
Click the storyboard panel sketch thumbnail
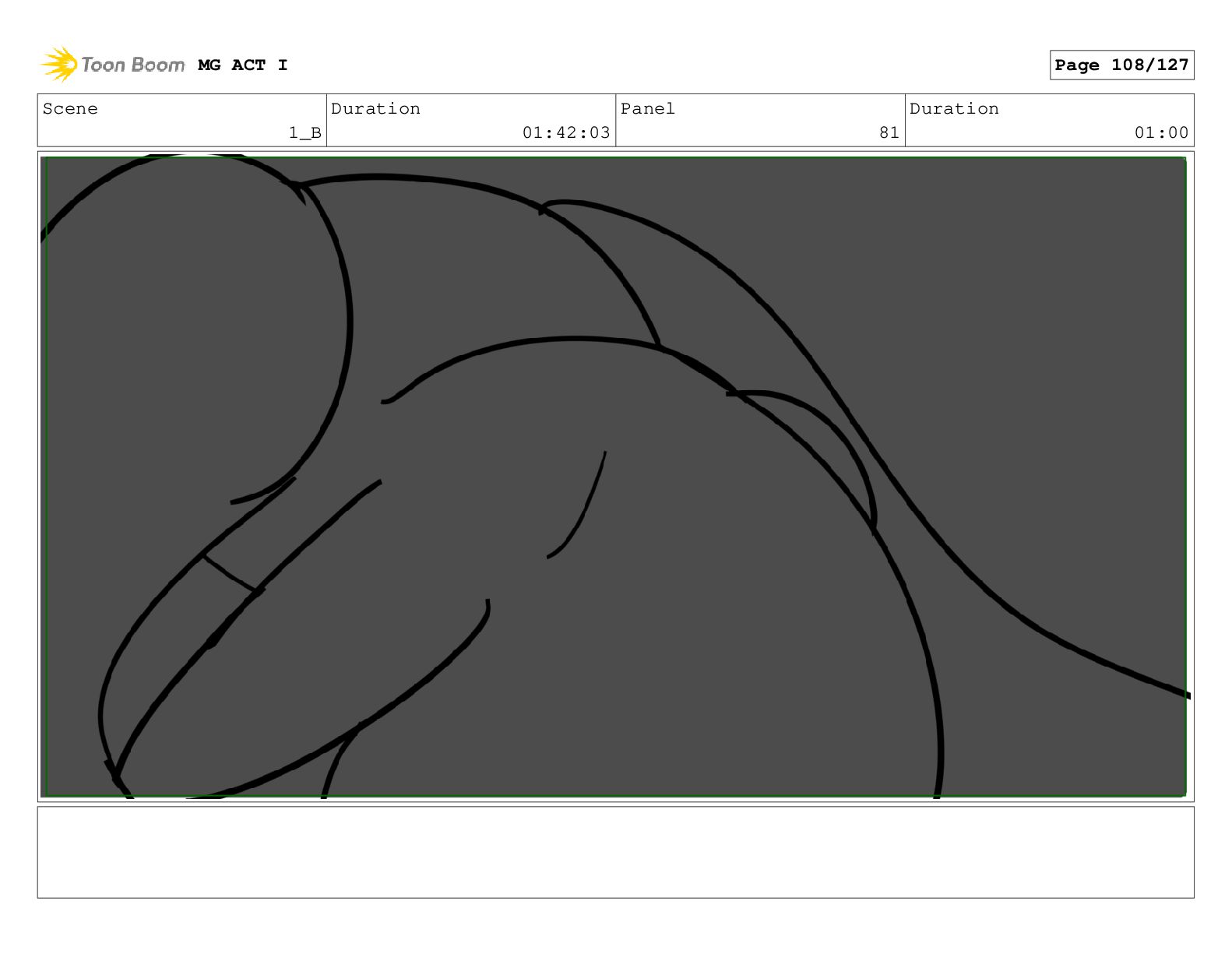click(615, 477)
